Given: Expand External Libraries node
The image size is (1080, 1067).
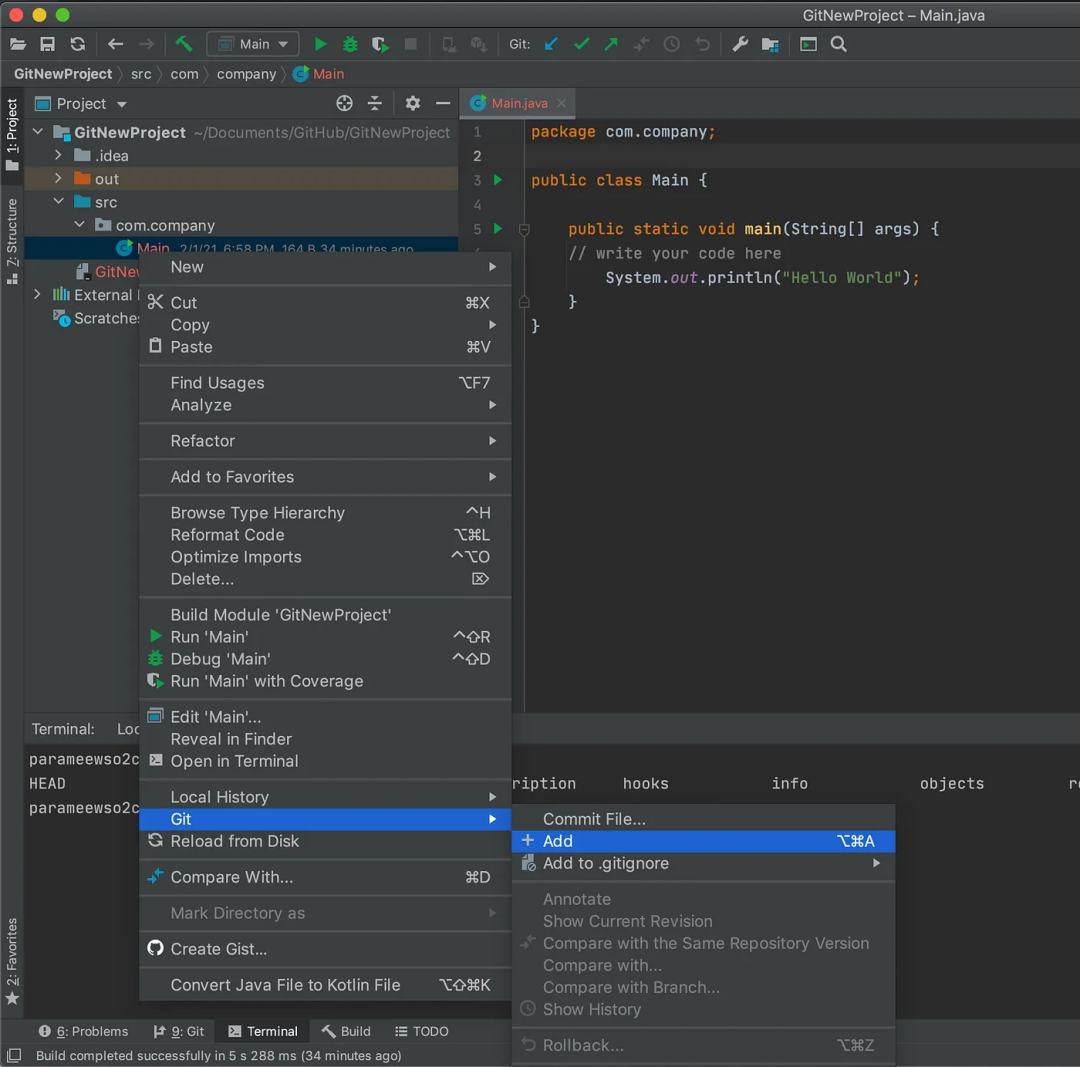Looking at the screenshot, I should pyautogui.click(x=38, y=295).
